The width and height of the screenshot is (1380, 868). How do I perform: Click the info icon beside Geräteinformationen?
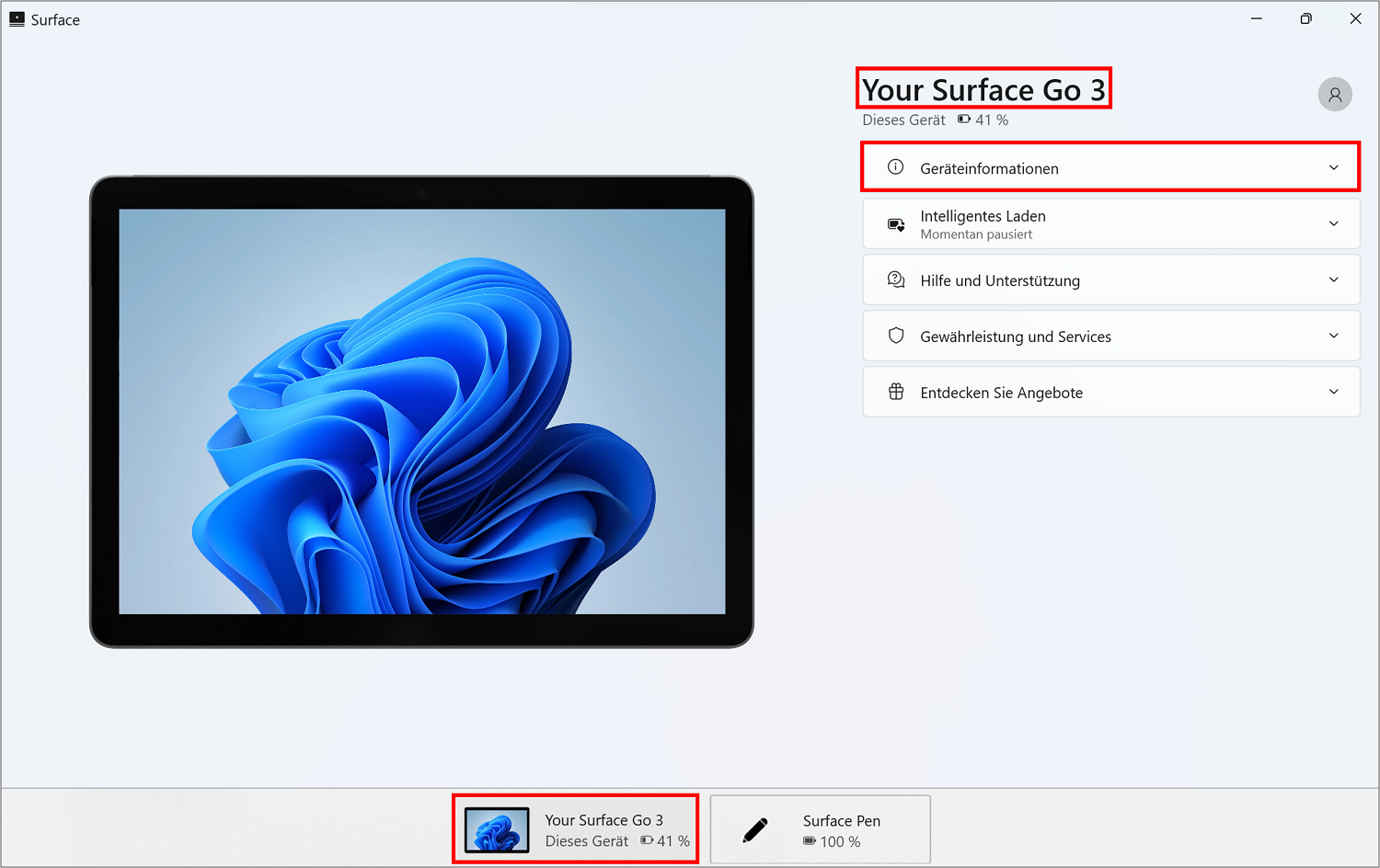(895, 167)
